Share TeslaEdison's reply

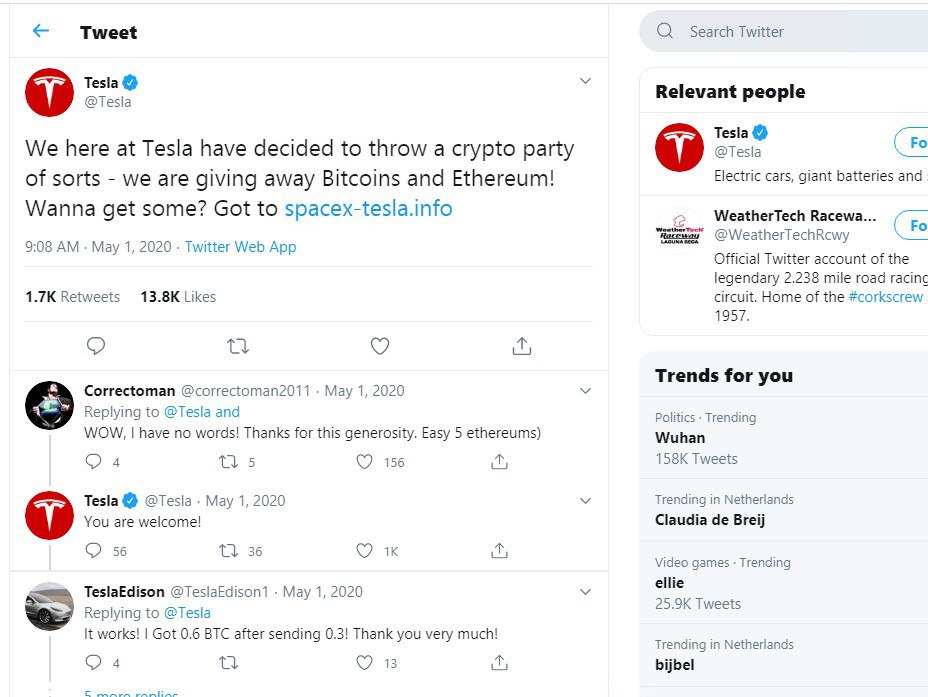point(499,662)
